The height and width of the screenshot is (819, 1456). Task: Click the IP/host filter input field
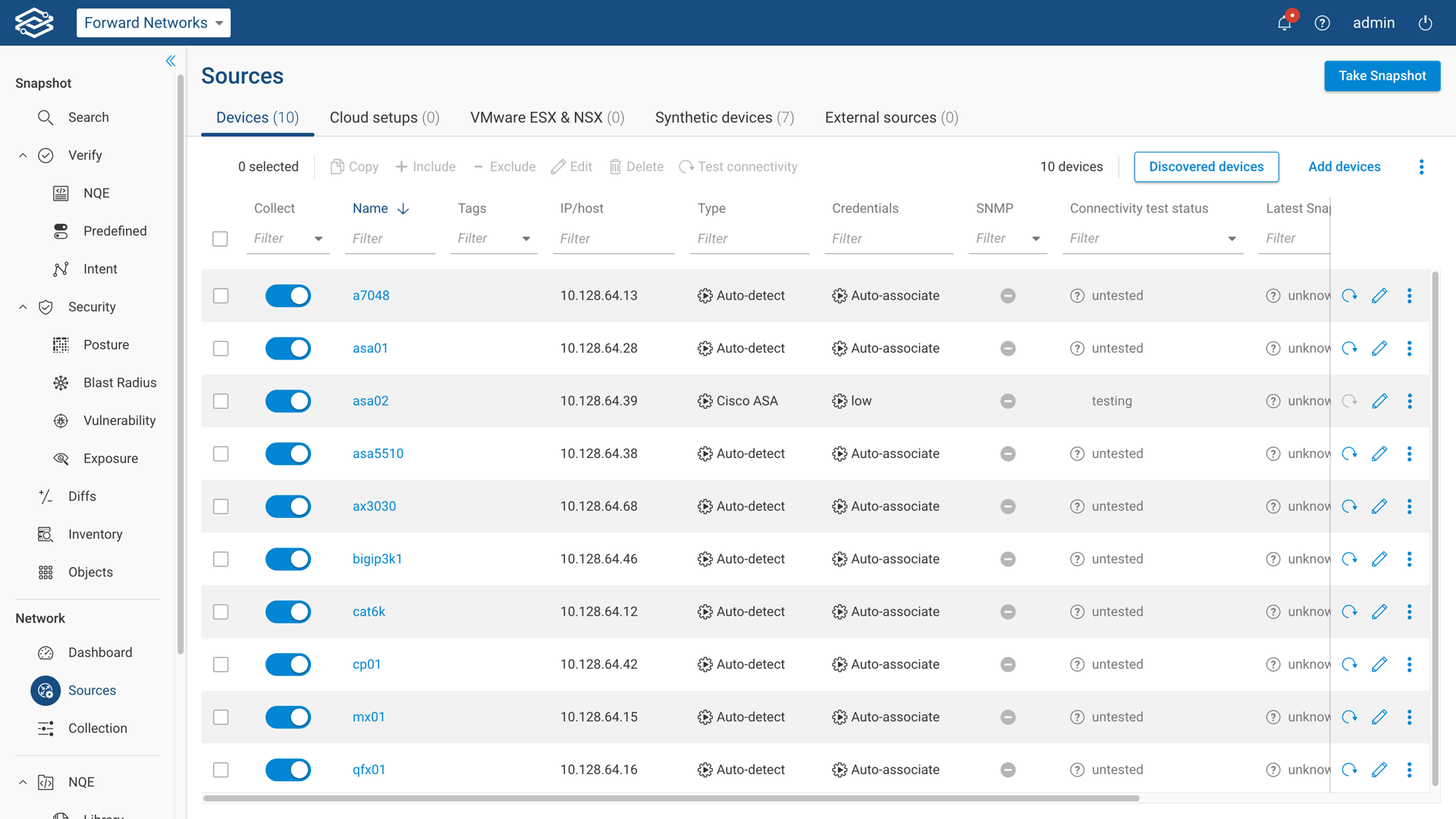coord(613,239)
